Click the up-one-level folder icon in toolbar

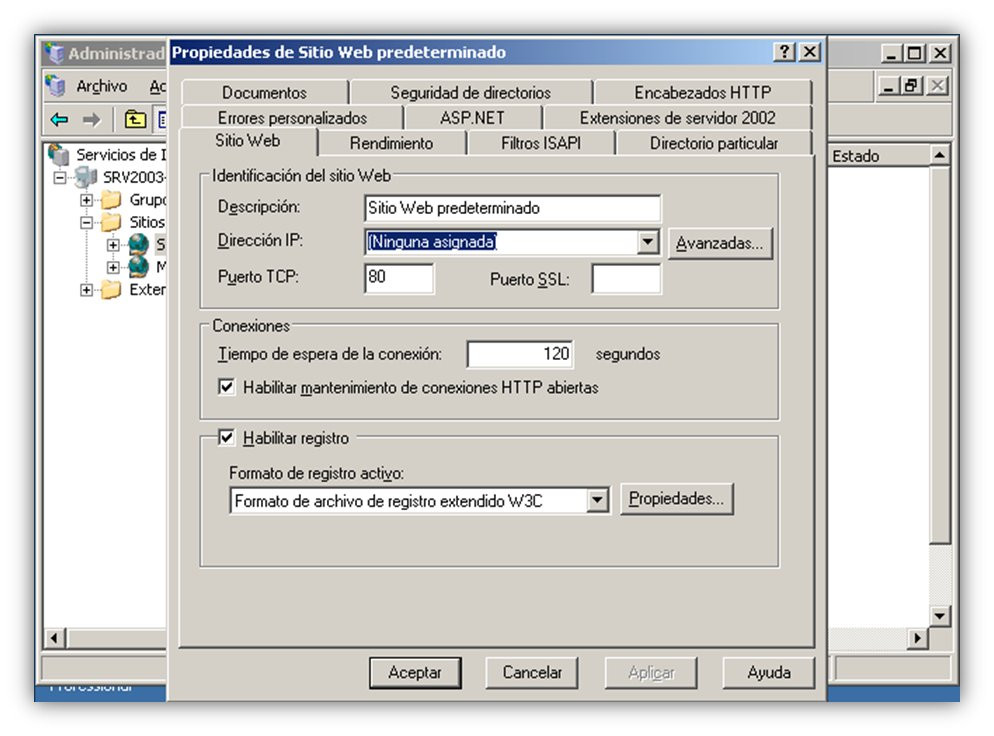pos(135,119)
